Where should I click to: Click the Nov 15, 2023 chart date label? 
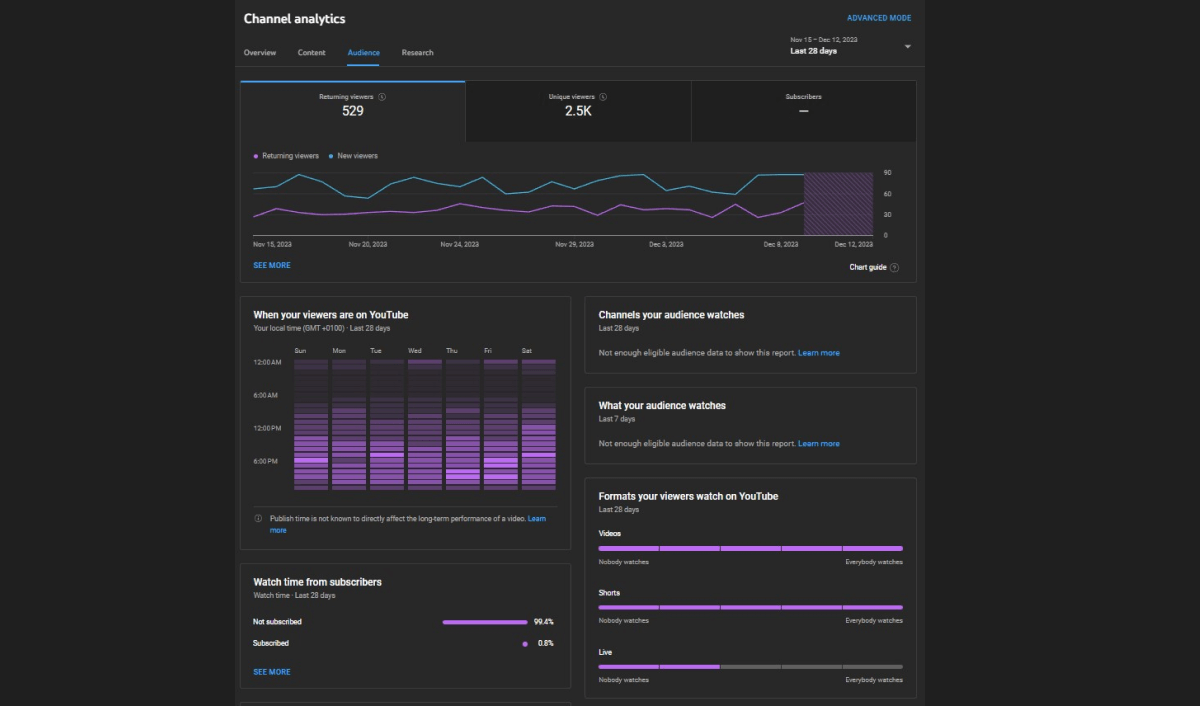[x=273, y=244]
